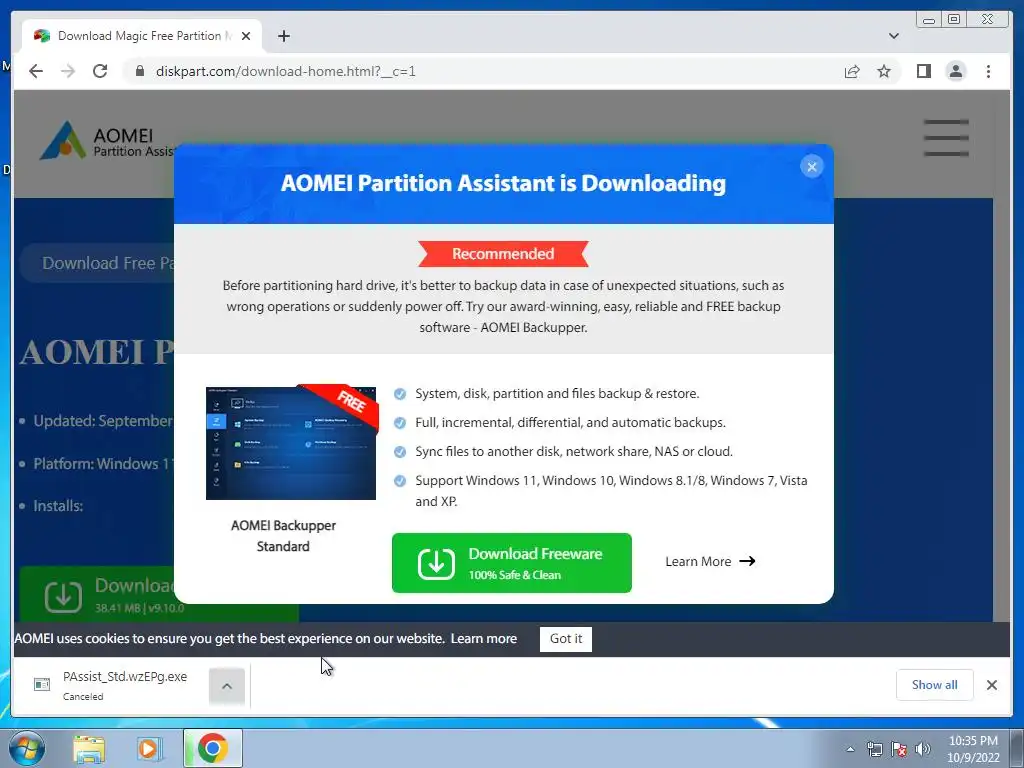The height and width of the screenshot is (768, 1024).
Task: Close the Download Magic Free Partition tab
Action: pyautogui.click(x=246, y=36)
